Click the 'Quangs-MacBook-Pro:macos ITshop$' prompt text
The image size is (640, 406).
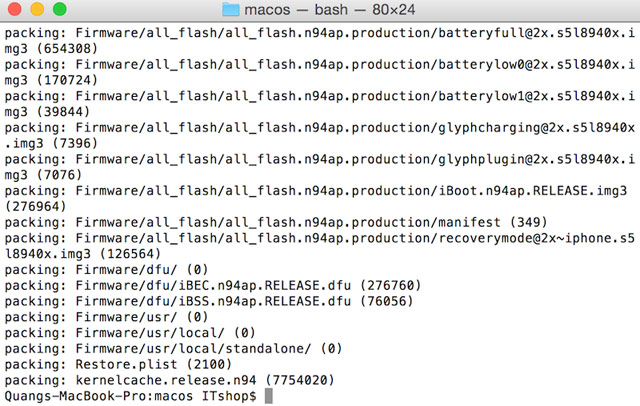(x=130, y=396)
